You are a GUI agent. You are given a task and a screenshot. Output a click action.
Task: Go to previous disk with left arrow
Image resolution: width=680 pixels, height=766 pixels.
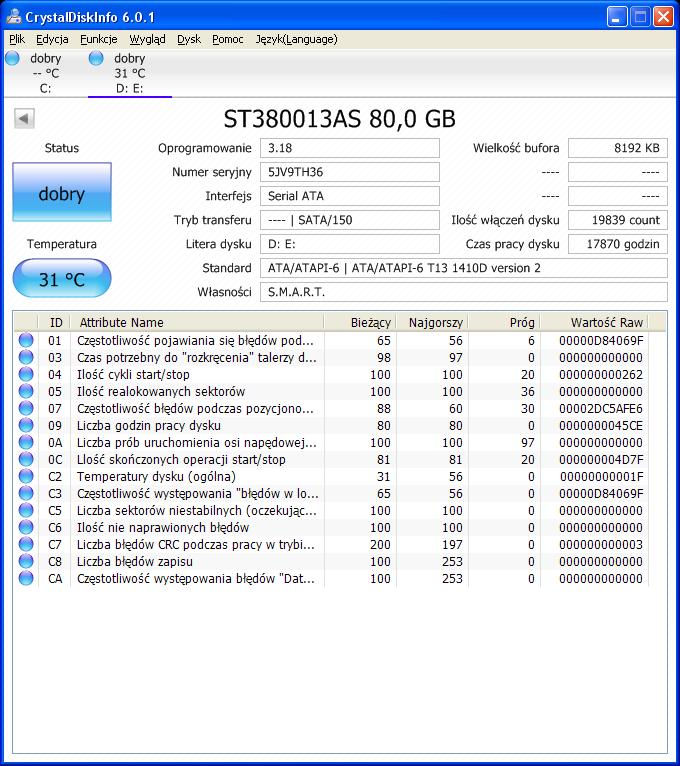[x=24, y=118]
